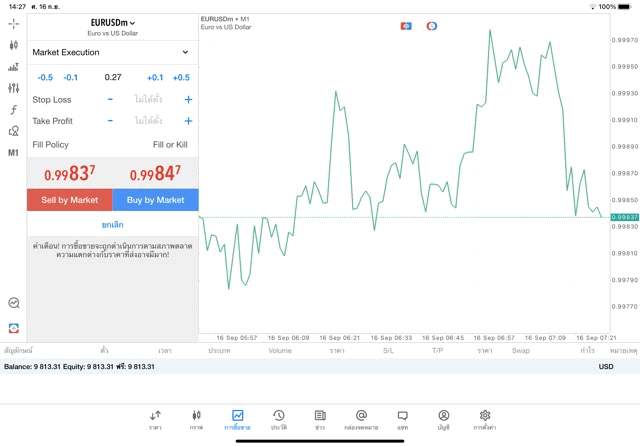
Task: Open the mailbox tab with @ icon
Action: tap(361, 420)
